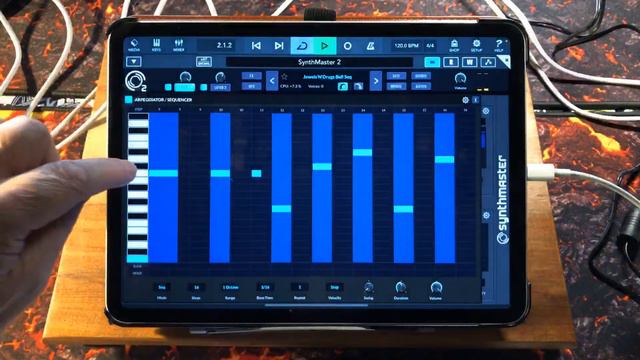Viewport: 640px width, 360px height.
Task: Open the Keys panel icon
Action: pyautogui.click(x=156, y=45)
